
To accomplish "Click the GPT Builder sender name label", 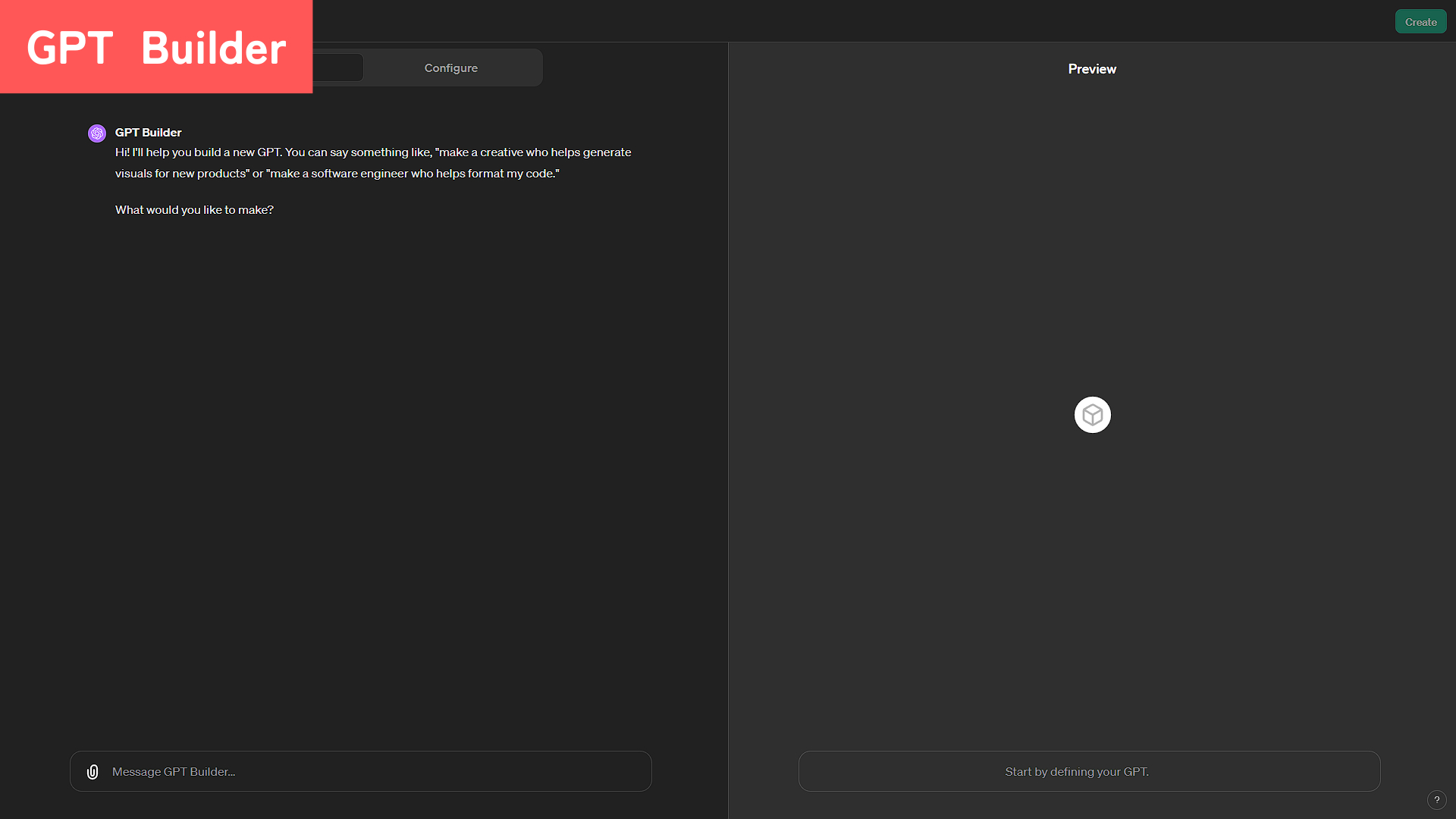I will click(x=149, y=133).
